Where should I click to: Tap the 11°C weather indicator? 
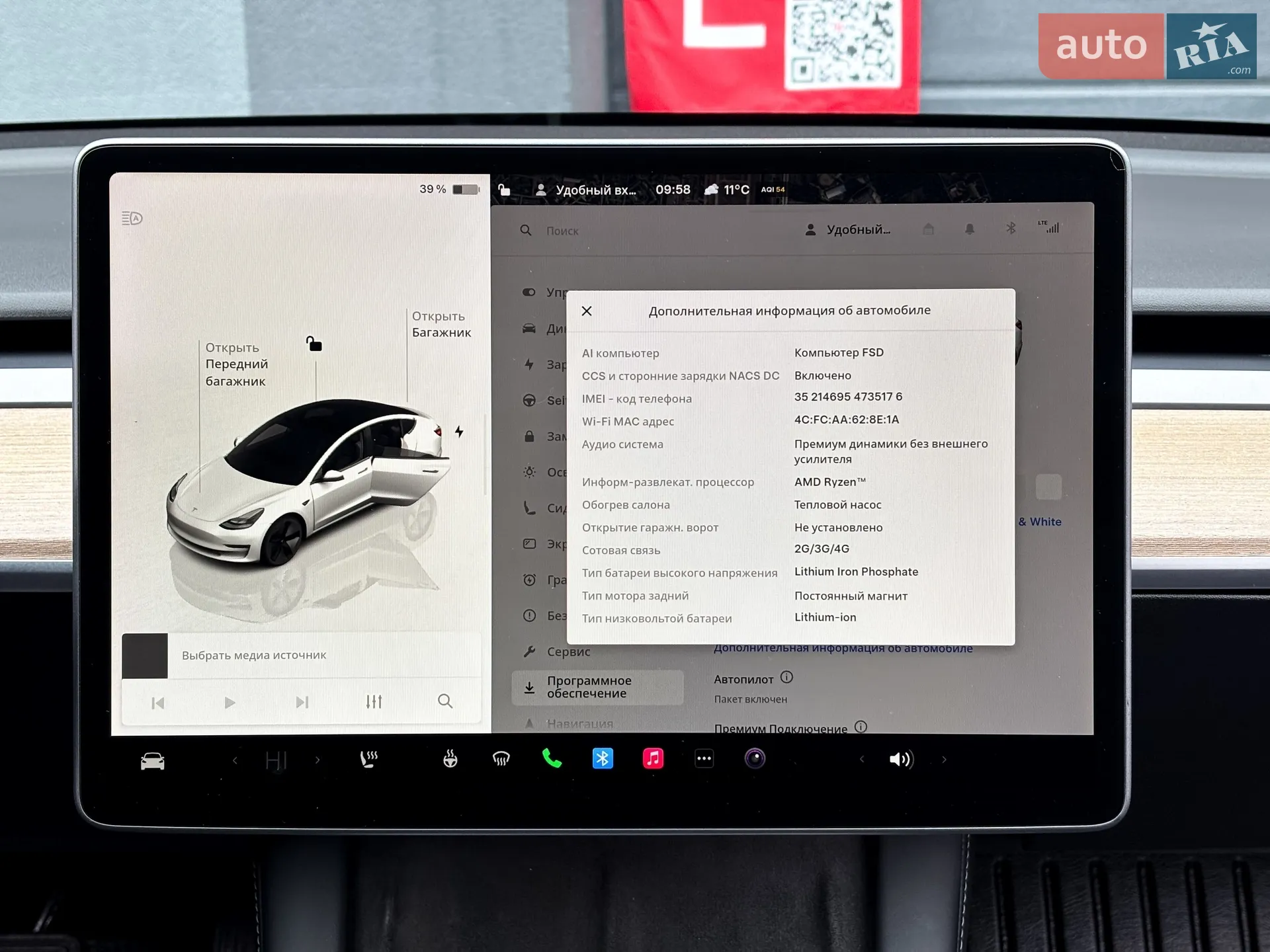point(726,190)
